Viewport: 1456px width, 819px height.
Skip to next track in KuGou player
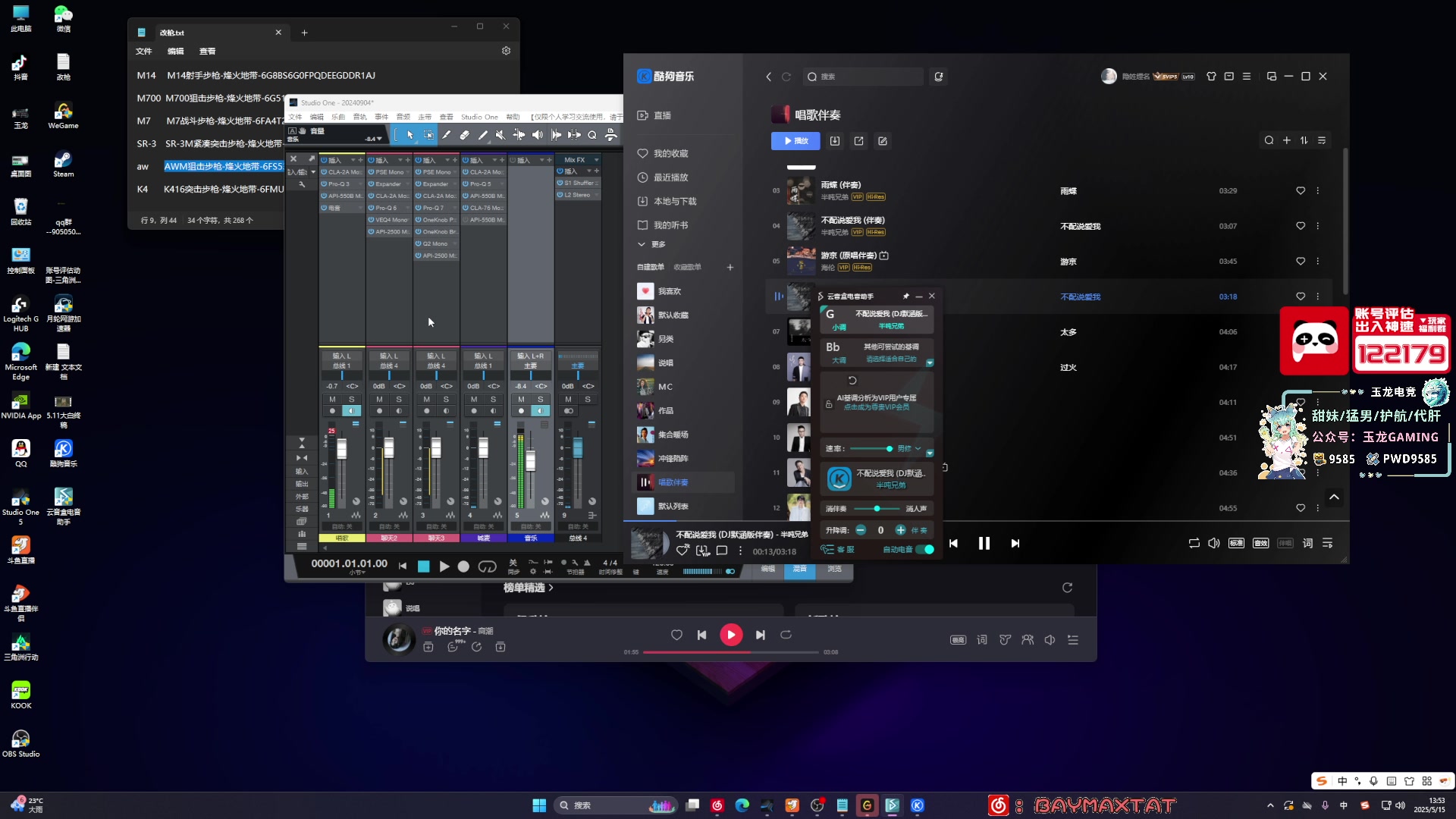[x=1015, y=543]
